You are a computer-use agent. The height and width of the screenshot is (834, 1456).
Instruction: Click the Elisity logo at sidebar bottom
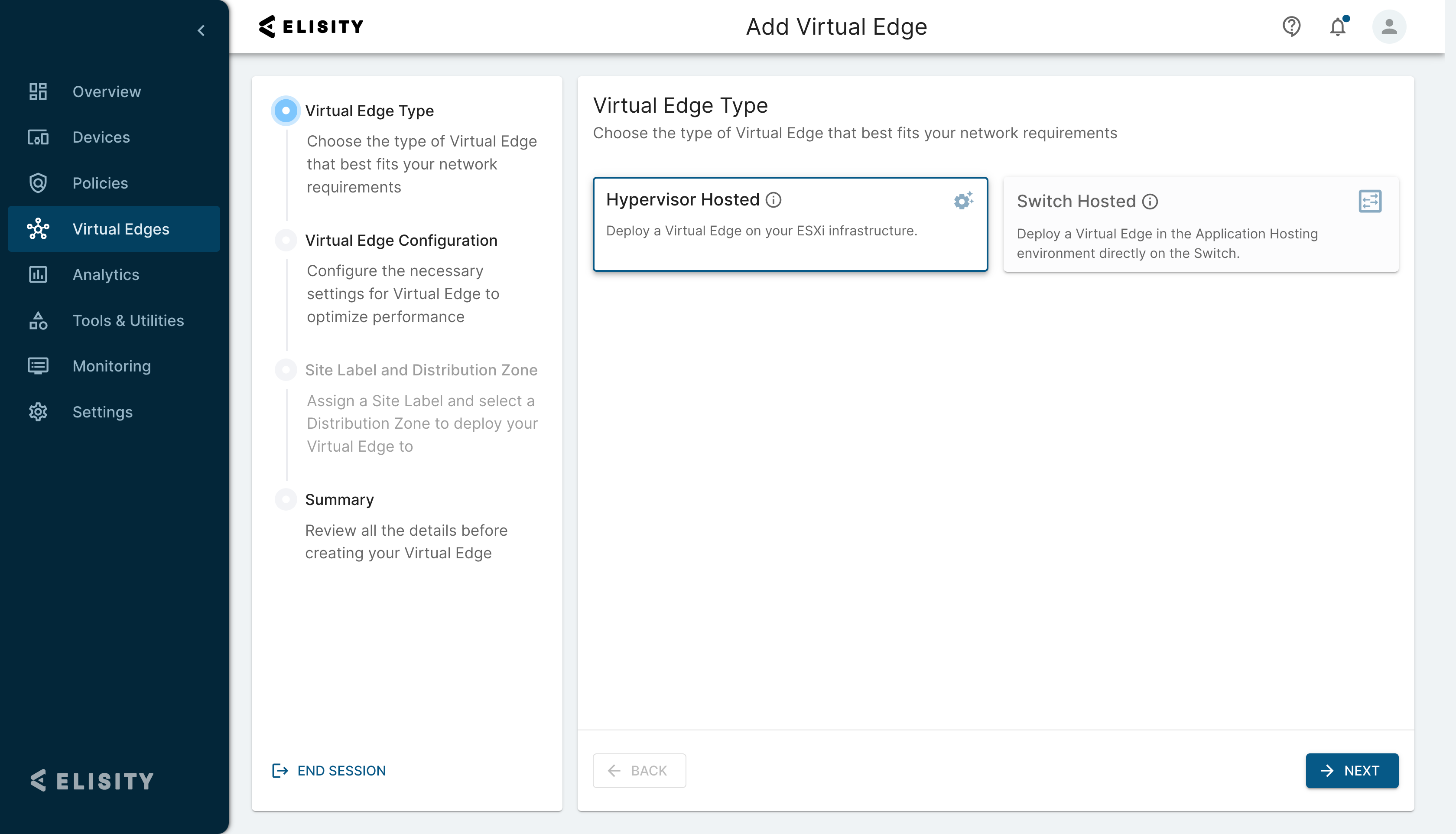coord(92,781)
